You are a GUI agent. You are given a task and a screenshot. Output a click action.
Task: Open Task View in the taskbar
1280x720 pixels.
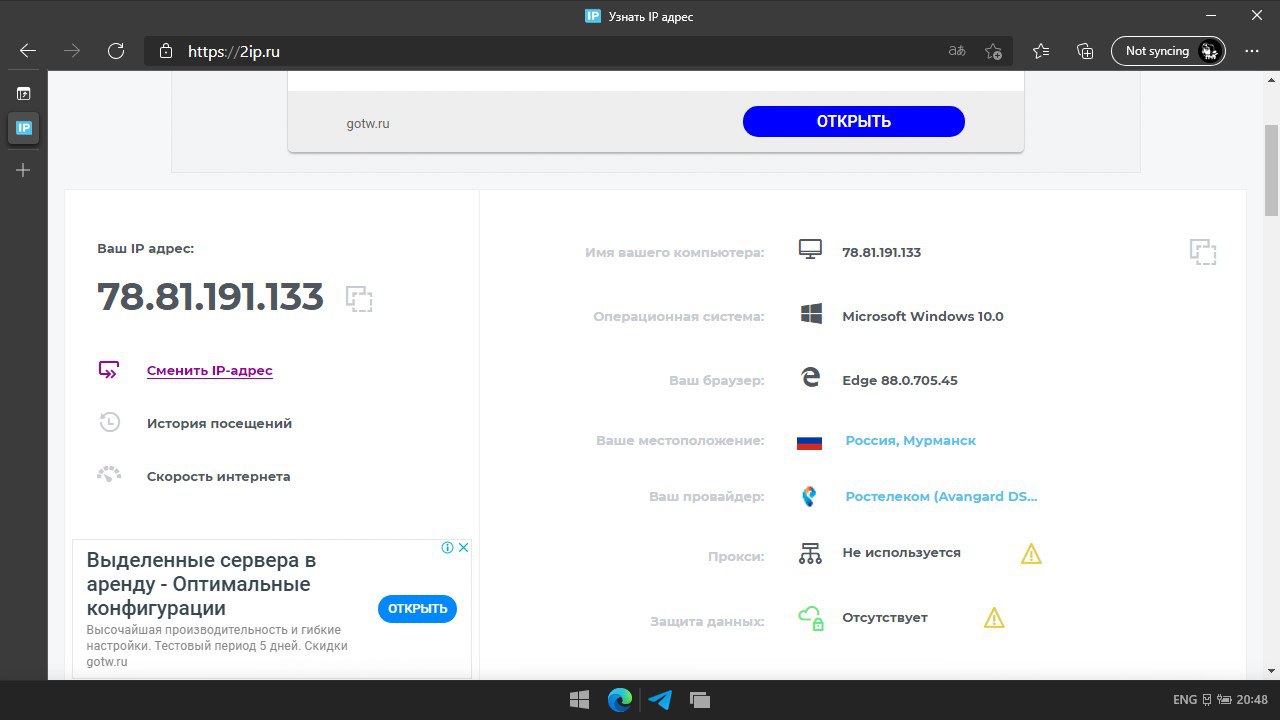coord(700,700)
